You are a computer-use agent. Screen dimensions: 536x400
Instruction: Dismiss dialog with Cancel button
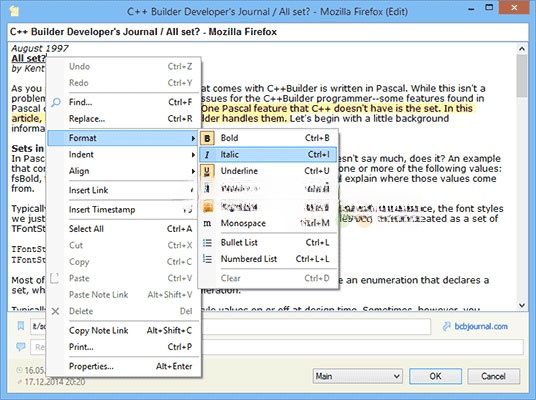pyautogui.click(x=493, y=376)
